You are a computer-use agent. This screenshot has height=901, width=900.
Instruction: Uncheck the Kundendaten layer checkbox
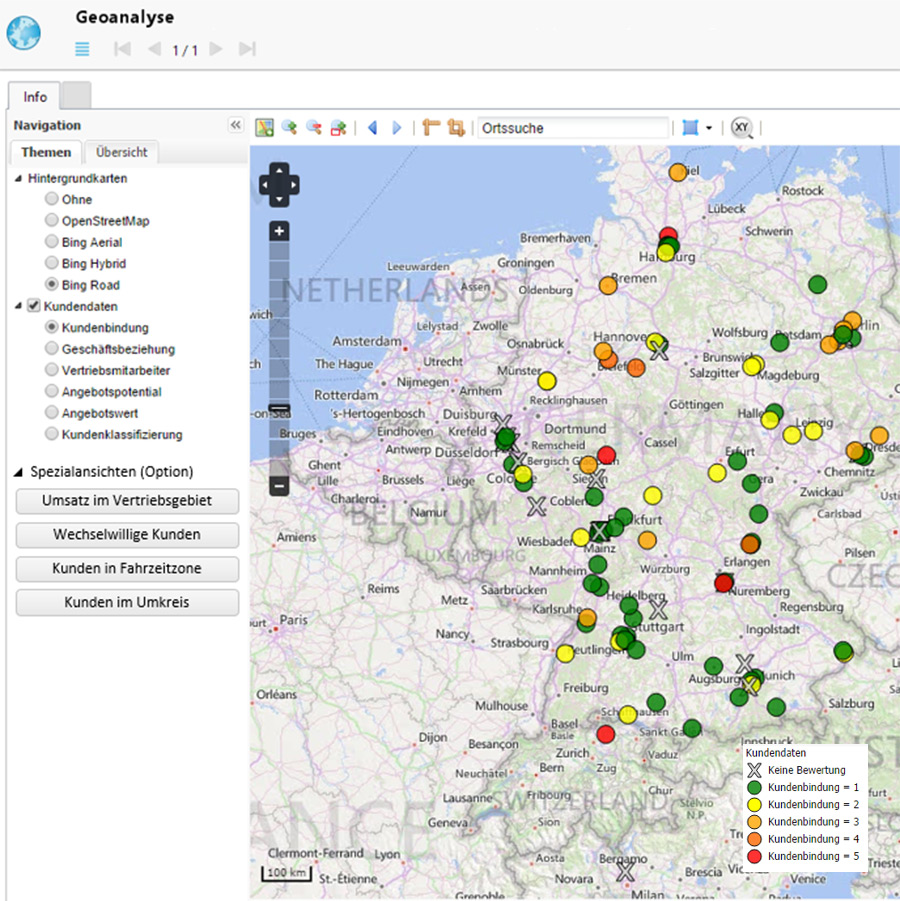coord(33,306)
